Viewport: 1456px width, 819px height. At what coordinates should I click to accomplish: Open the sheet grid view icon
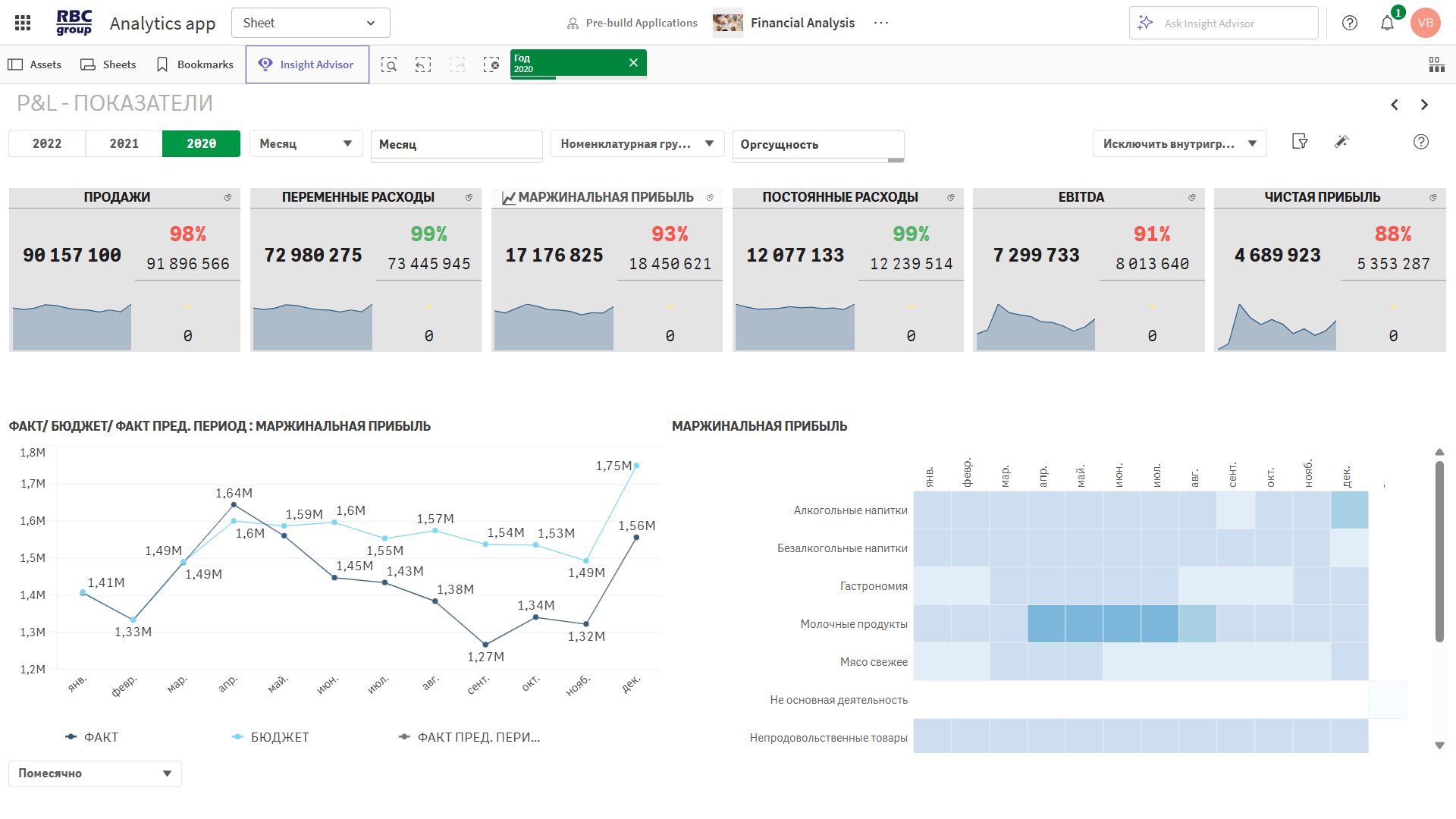coord(1436,64)
